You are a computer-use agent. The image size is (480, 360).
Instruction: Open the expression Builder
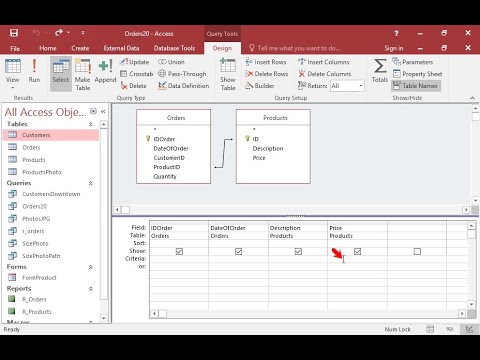point(260,86)
